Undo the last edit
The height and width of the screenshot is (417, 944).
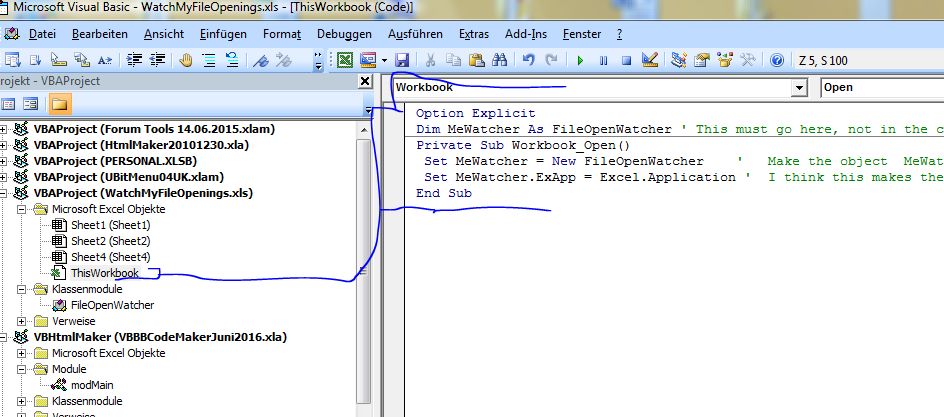tap(529, 60)
